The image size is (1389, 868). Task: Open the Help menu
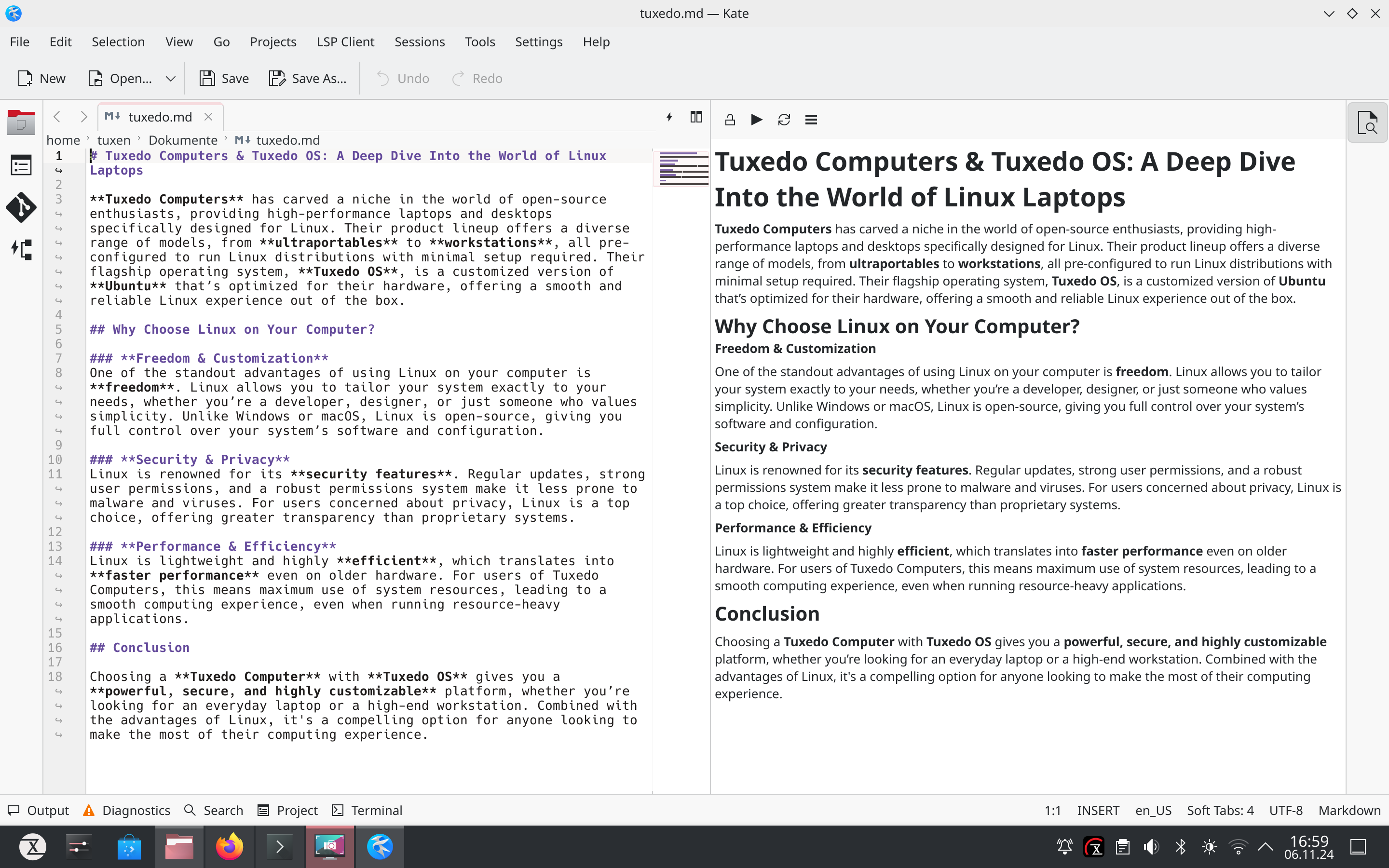point(596,42)
